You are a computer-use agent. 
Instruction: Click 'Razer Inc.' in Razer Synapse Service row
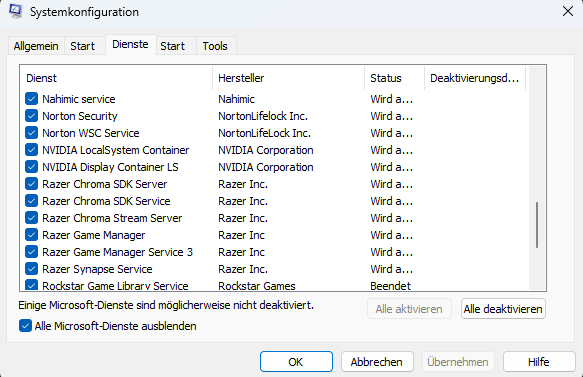243,269
